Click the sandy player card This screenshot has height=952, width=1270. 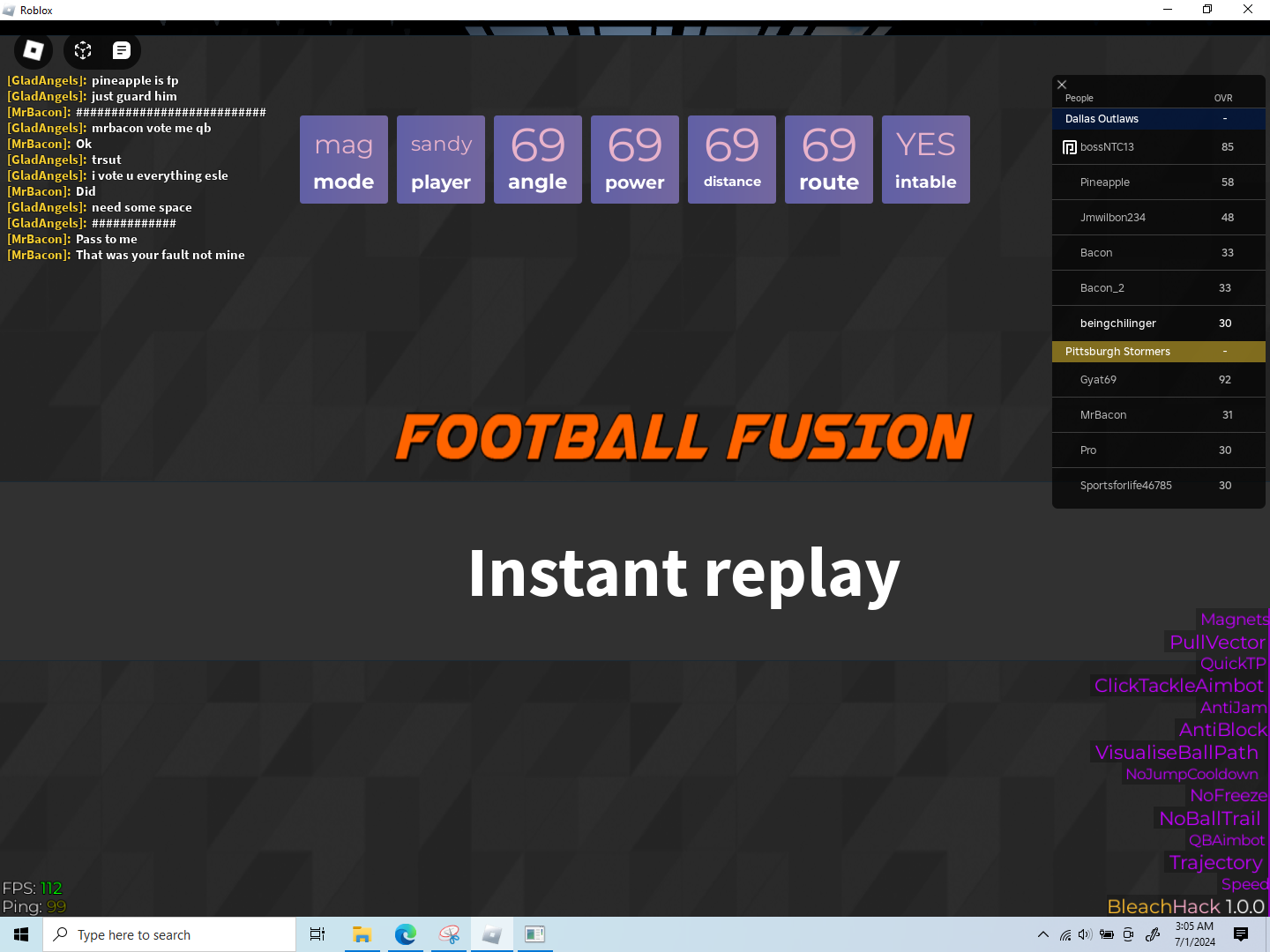pos(441,160)
